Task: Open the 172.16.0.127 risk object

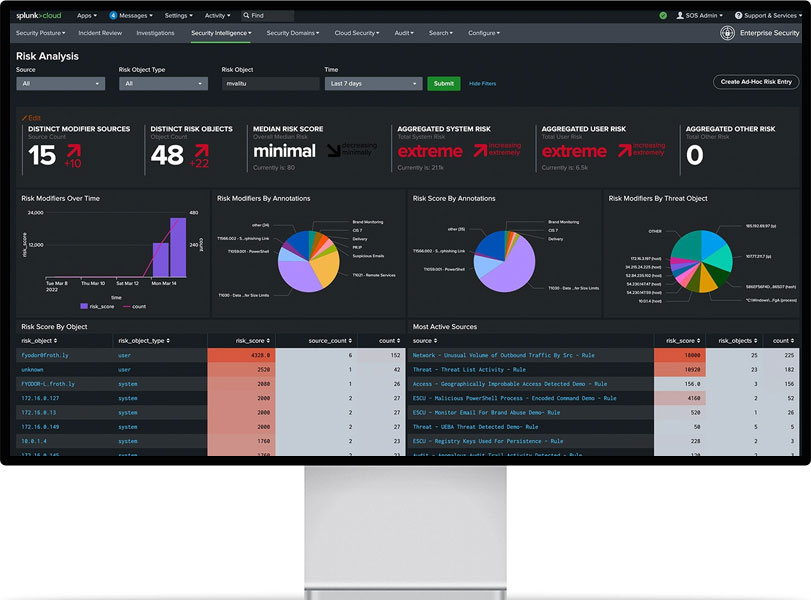Action: coord(40,398)
